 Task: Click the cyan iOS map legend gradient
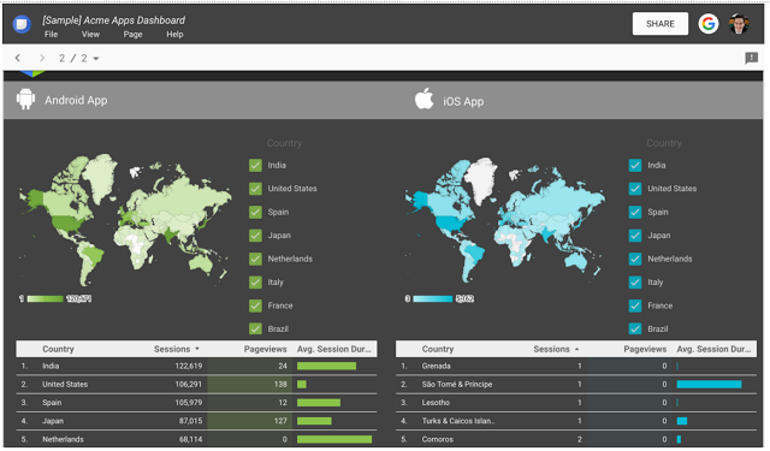(x=433, y=299)
